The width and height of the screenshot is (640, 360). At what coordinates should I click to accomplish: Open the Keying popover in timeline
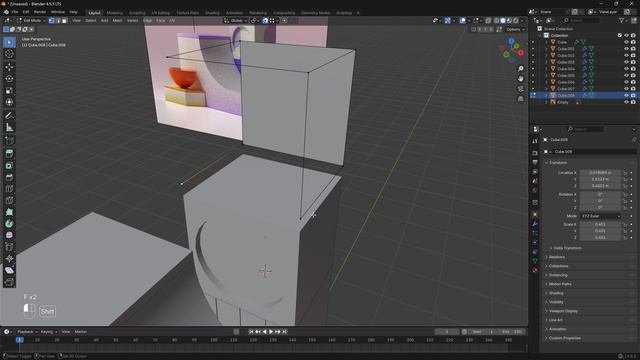pos(49,332)
